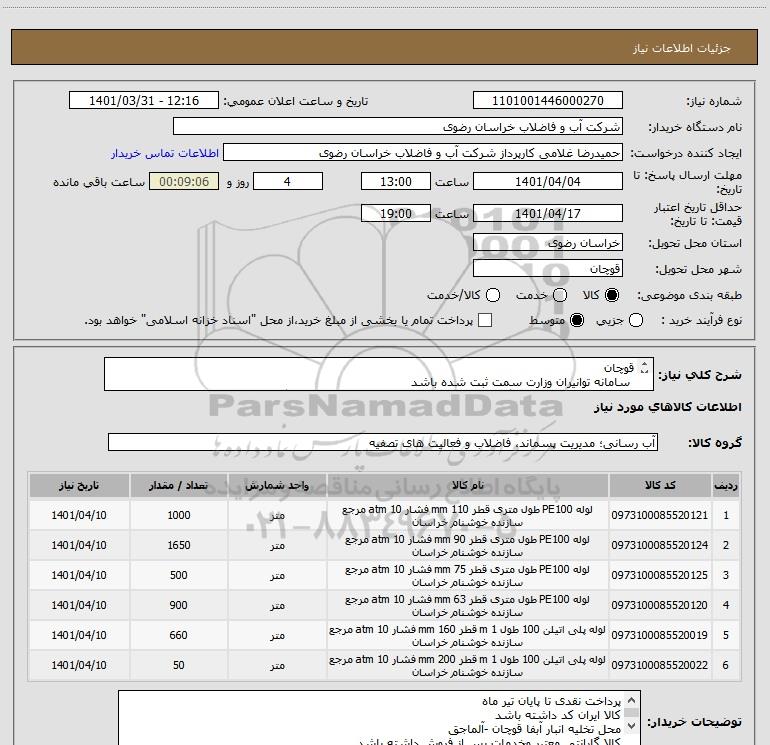Click product code 0973100085520120
Screen dimensions: 770x745
coord(660,605)
